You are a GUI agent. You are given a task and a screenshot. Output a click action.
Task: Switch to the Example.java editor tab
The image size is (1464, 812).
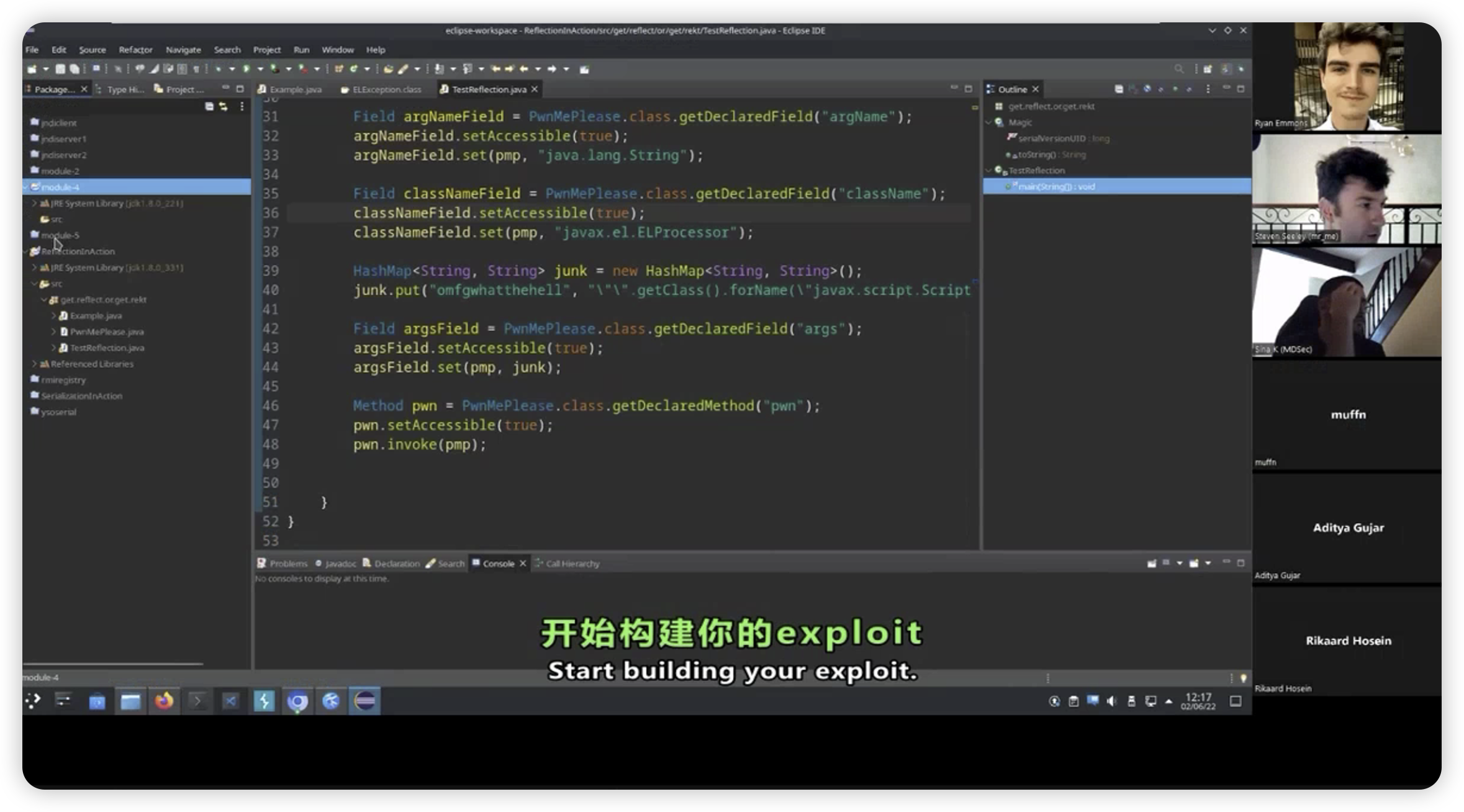click(295, 89)
